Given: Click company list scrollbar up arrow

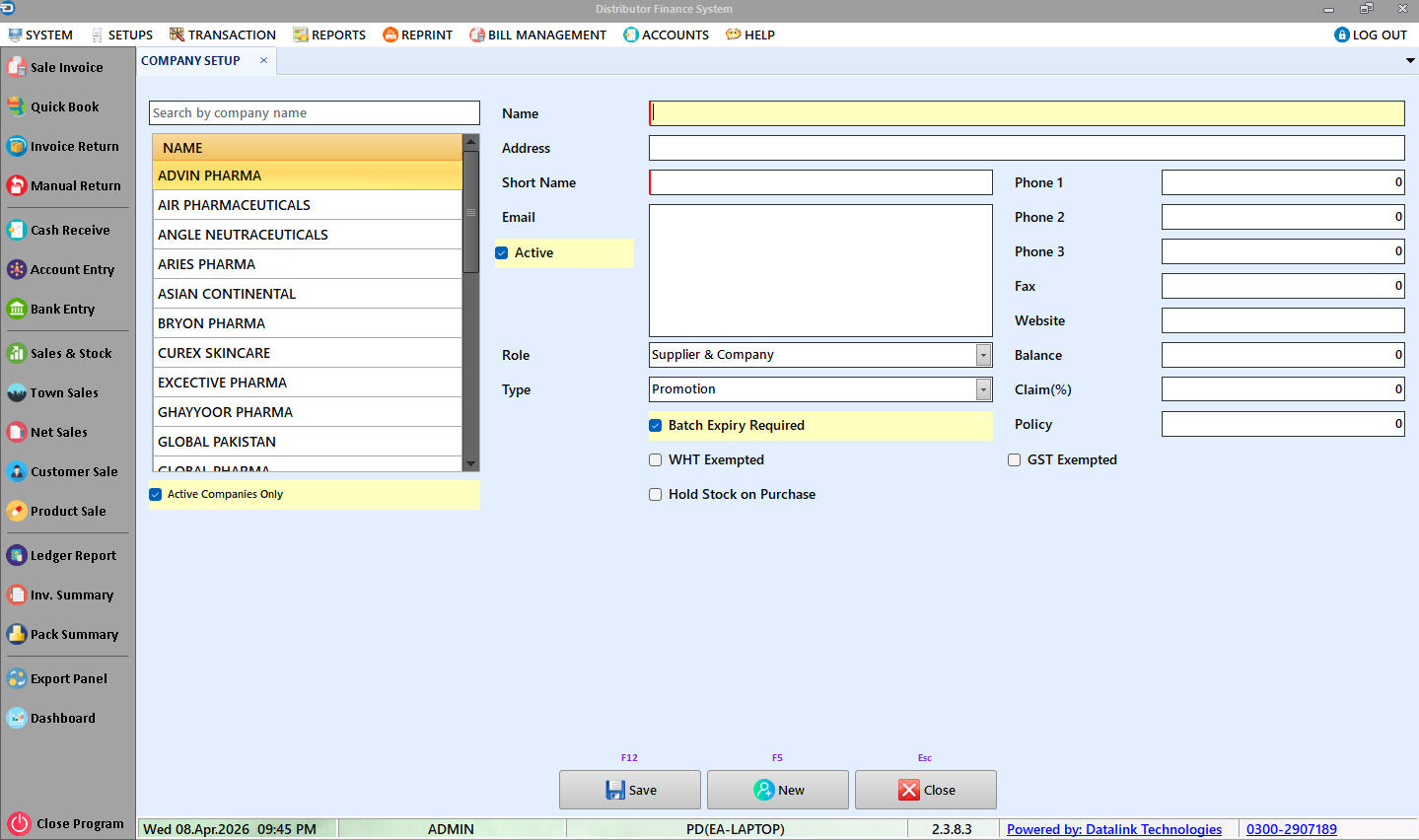Looking at the screenshot, I should coord(471,142).
